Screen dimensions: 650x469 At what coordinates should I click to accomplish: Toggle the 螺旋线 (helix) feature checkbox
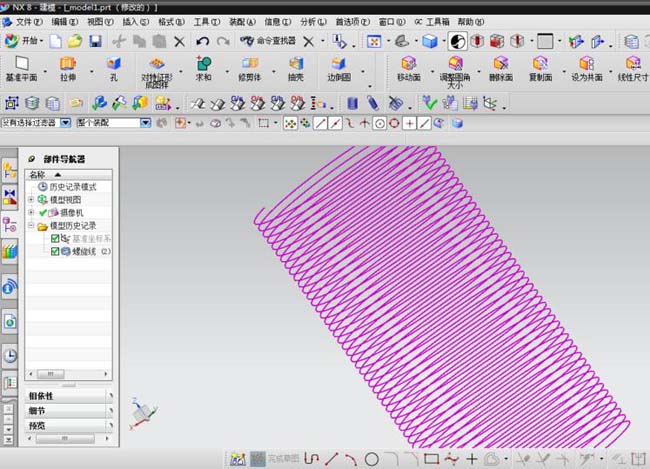tap(56, 252)
